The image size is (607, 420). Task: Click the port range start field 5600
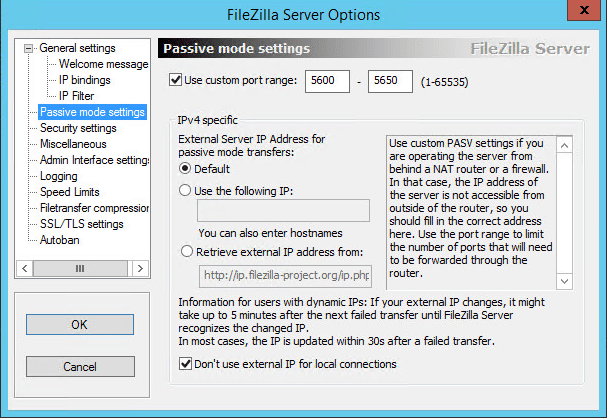point(332,80)
